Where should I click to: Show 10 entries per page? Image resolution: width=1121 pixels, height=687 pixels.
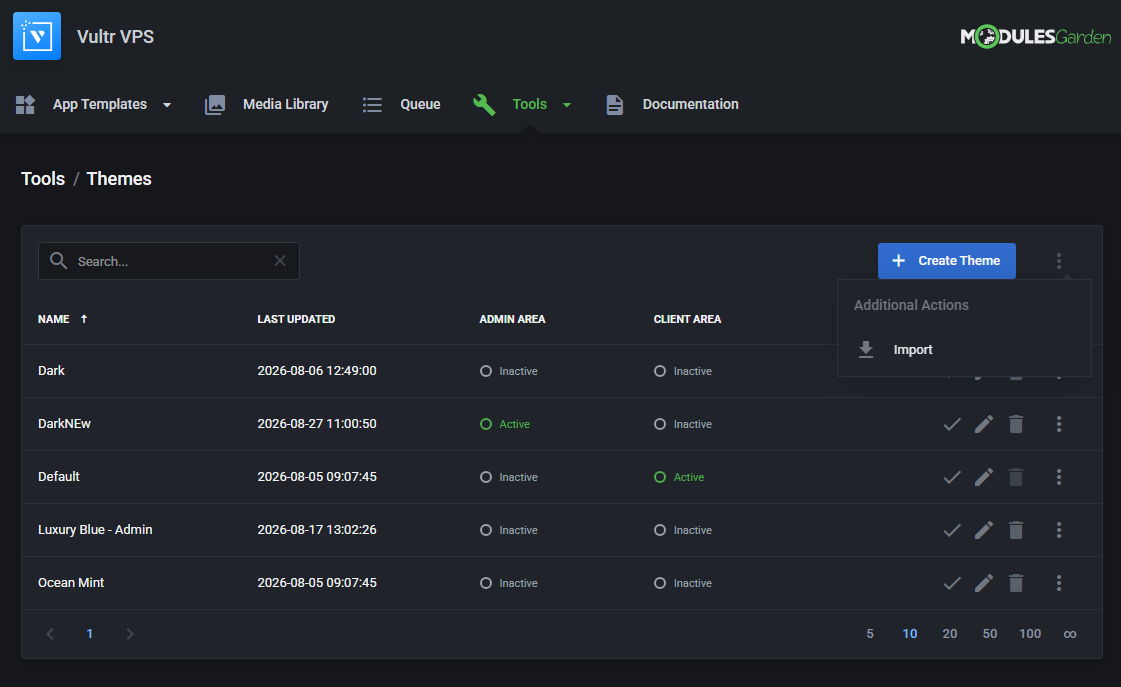909,634
